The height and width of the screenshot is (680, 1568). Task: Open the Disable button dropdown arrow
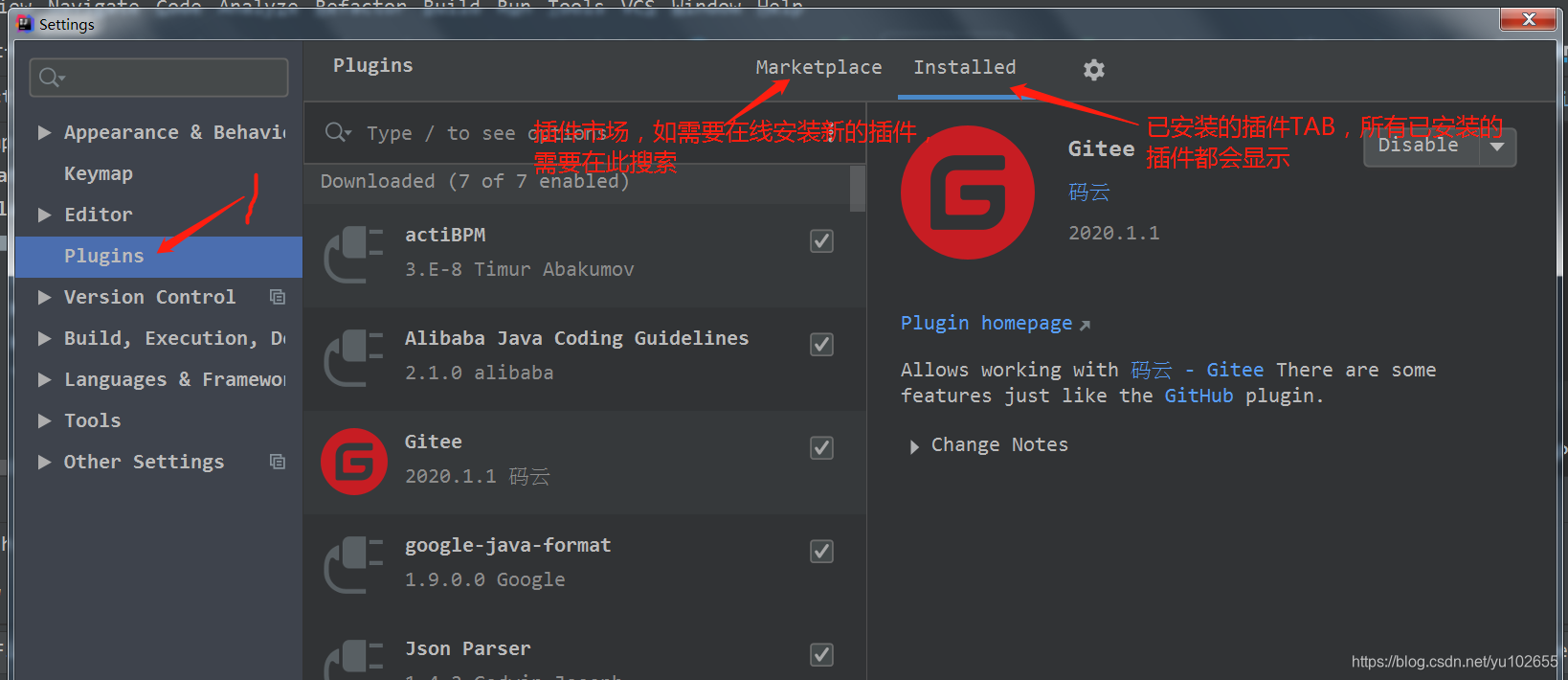pos(1497,147)
